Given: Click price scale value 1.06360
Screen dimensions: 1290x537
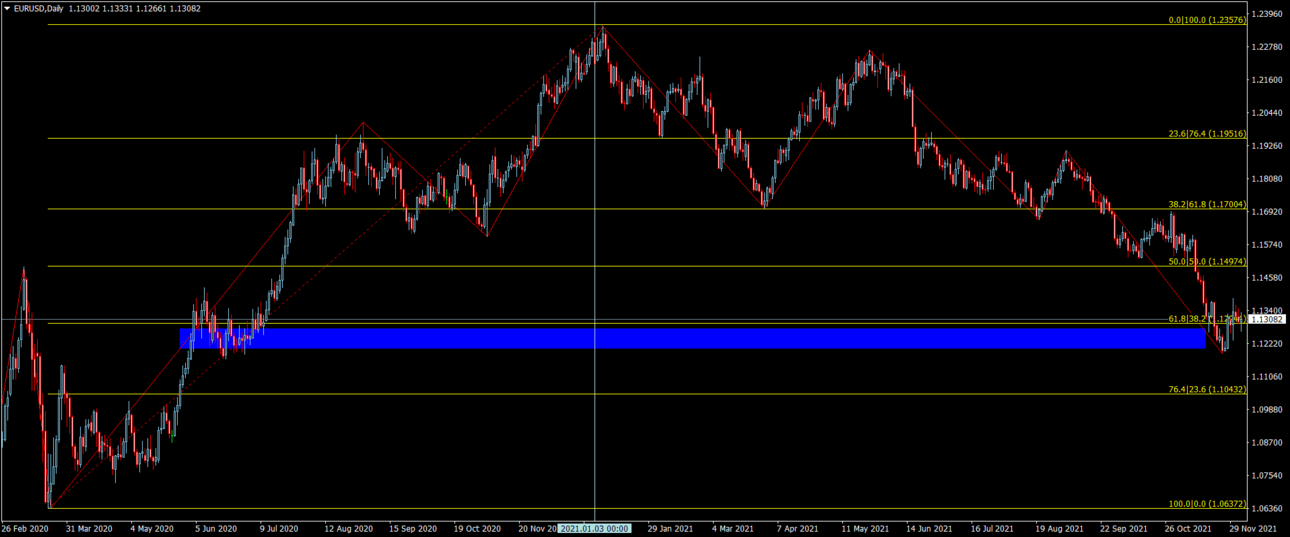Looking at the screenshot, I should click(1268, 509).
